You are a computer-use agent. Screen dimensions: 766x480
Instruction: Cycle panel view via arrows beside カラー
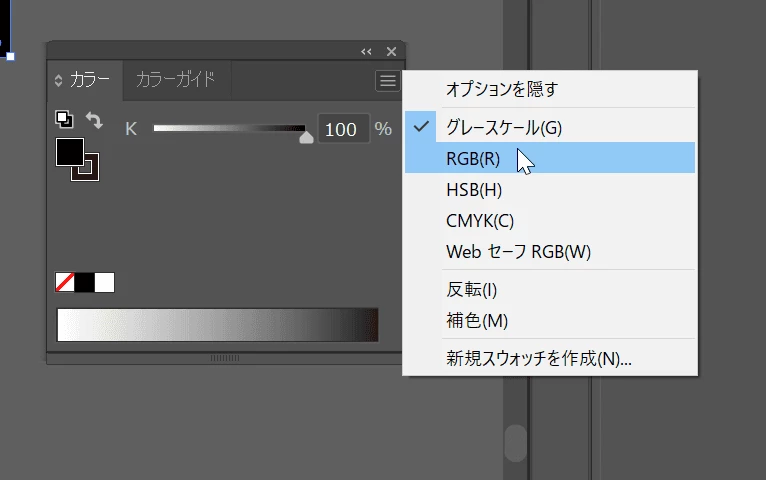[x=59, y=81]
